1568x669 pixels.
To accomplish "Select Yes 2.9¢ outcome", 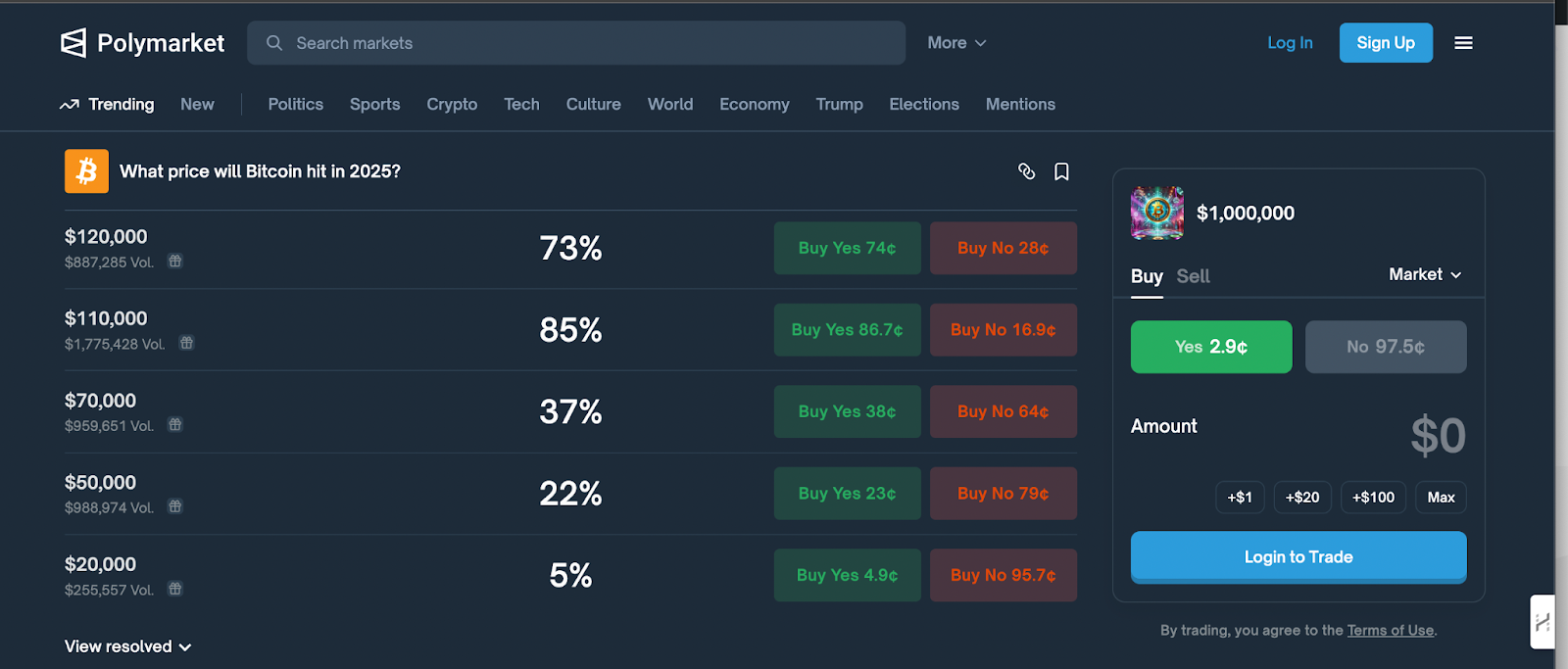I will click(x=1211, y=347).
